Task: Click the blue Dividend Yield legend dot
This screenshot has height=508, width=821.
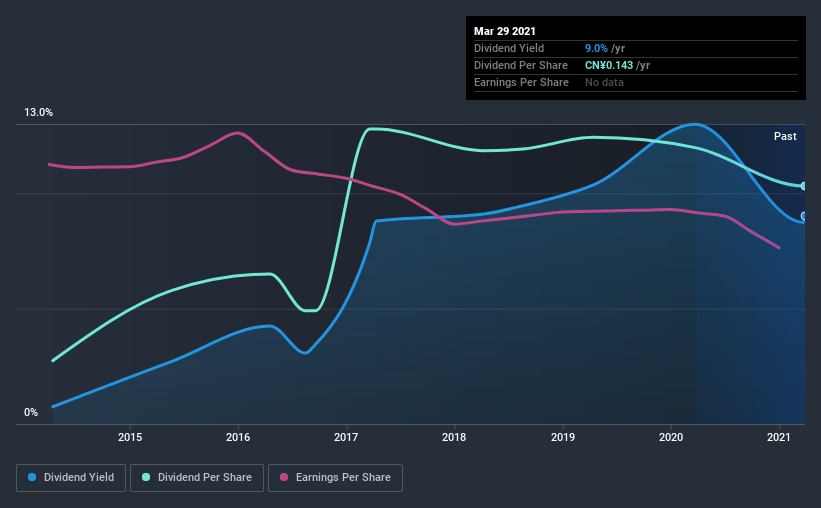Action: click(32, 477)
